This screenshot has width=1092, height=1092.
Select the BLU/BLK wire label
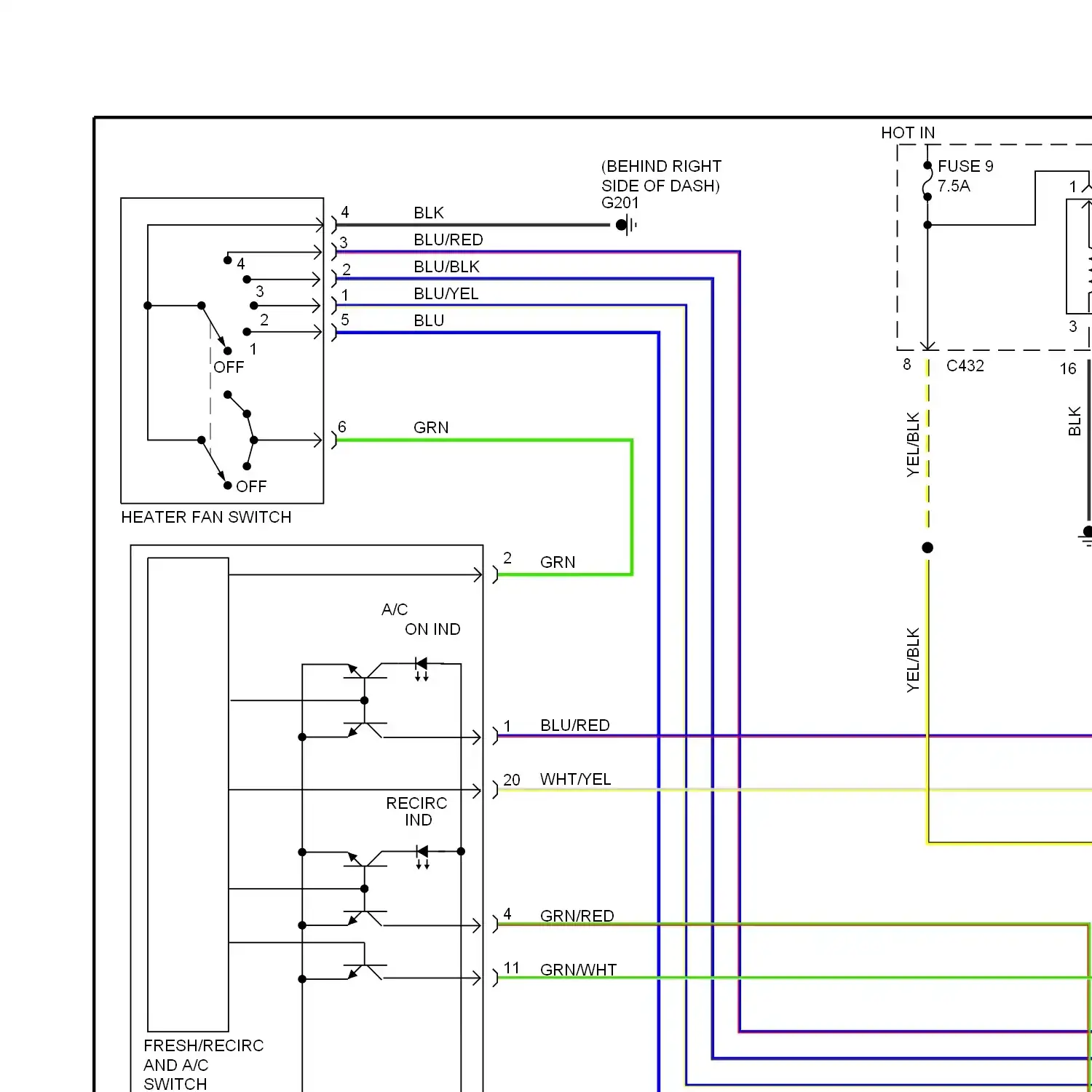[x=447, y=266]
